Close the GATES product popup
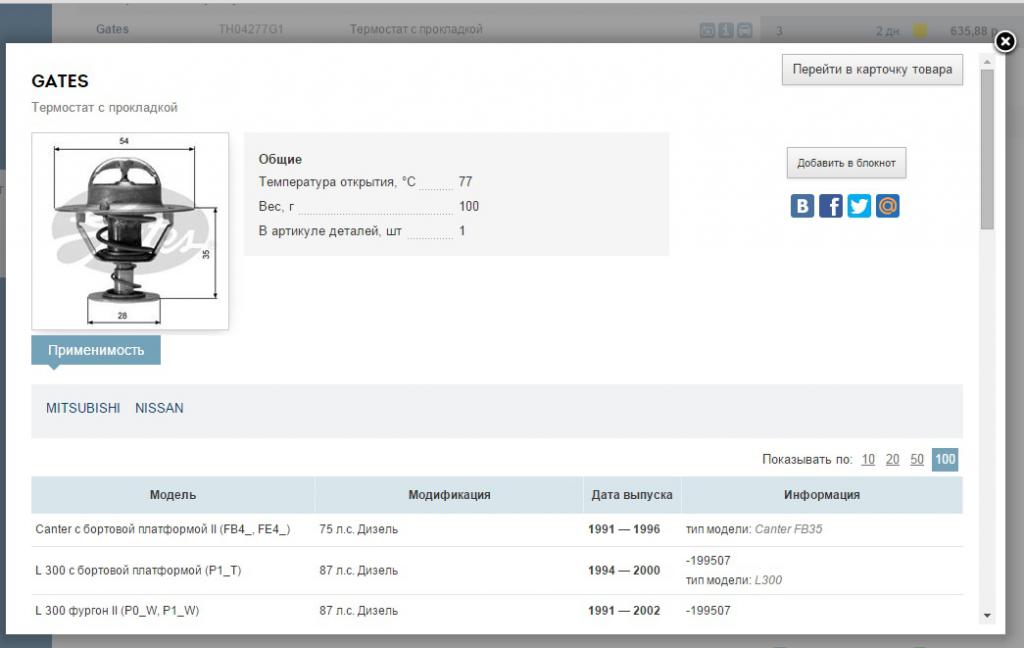Screen dimensions: 1024x648 tap(1005, 42)
